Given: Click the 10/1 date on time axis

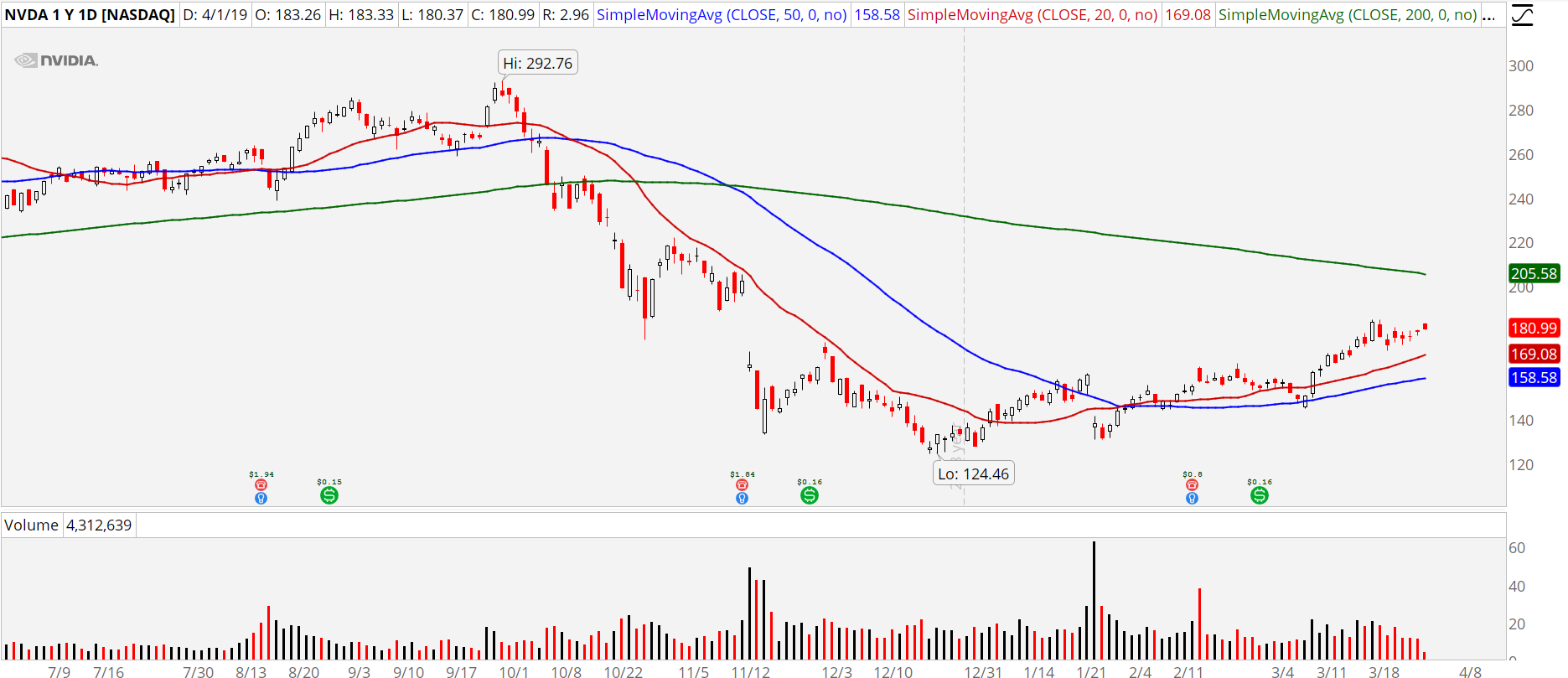Looking at the screenshot, I should pyautogui.click(x=515, y=672).
